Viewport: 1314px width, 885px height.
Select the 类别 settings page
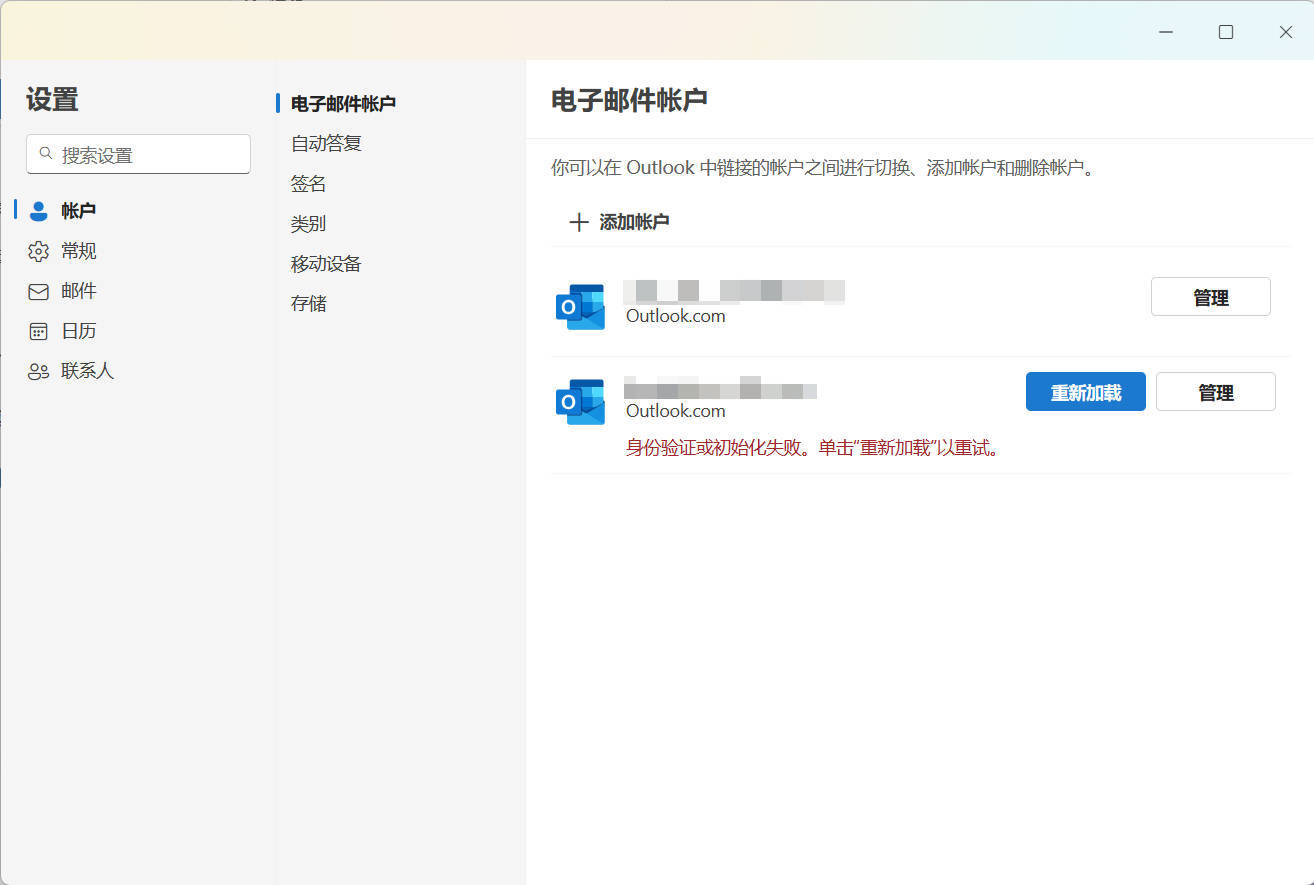(x=308, y=223)
